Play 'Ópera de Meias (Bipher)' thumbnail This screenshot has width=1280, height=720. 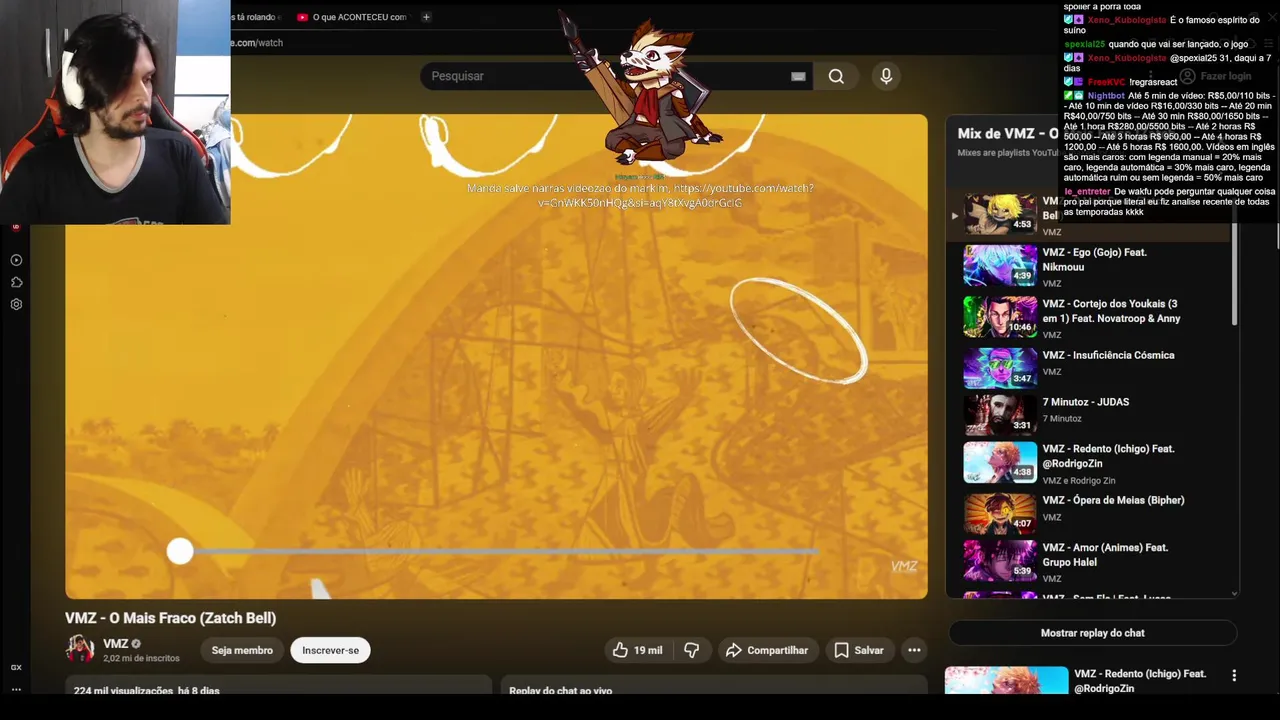point(1000,513)
